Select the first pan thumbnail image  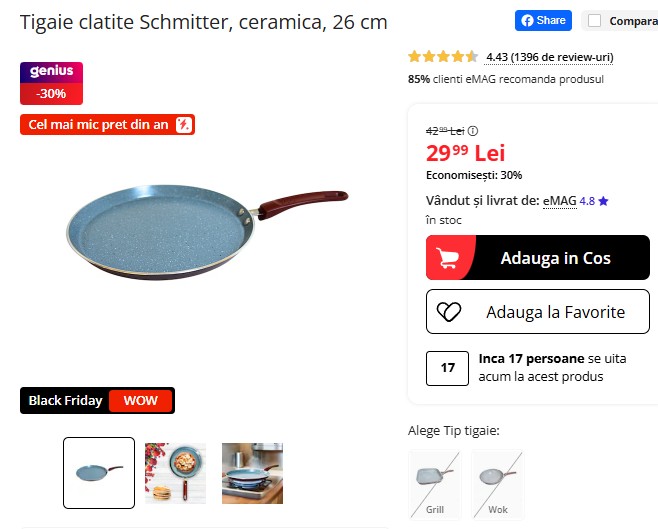tap(99, 473)
